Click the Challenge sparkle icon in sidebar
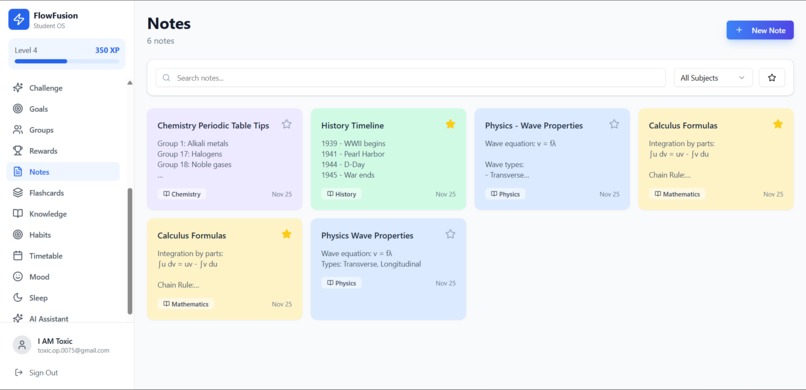This screenshot has height=390, width=806. (18, 88)
